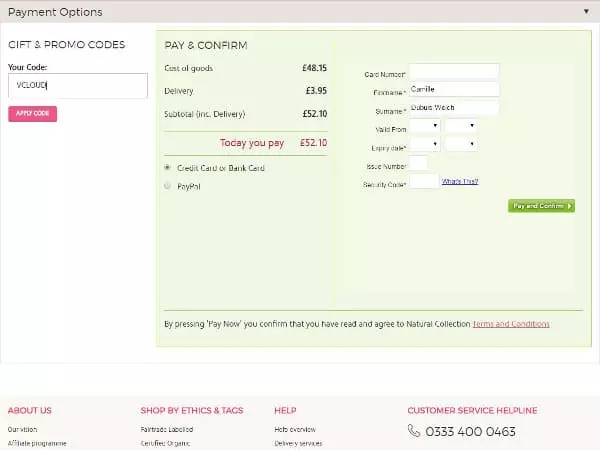Expand the Expiry date month dropdown
The image size is (600, 450).
click(x=424, y=145)
